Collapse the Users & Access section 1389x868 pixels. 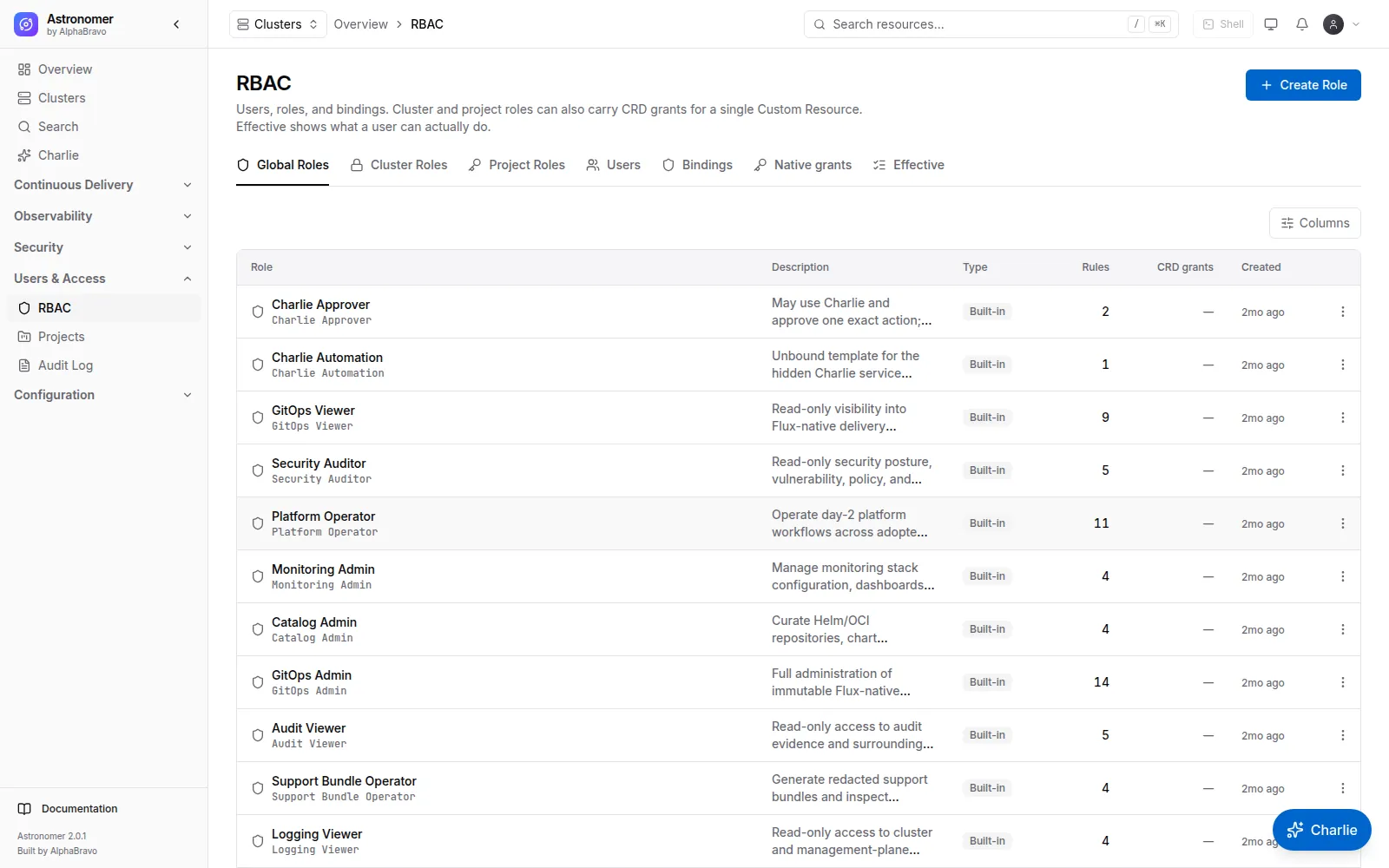pos(104,279)
